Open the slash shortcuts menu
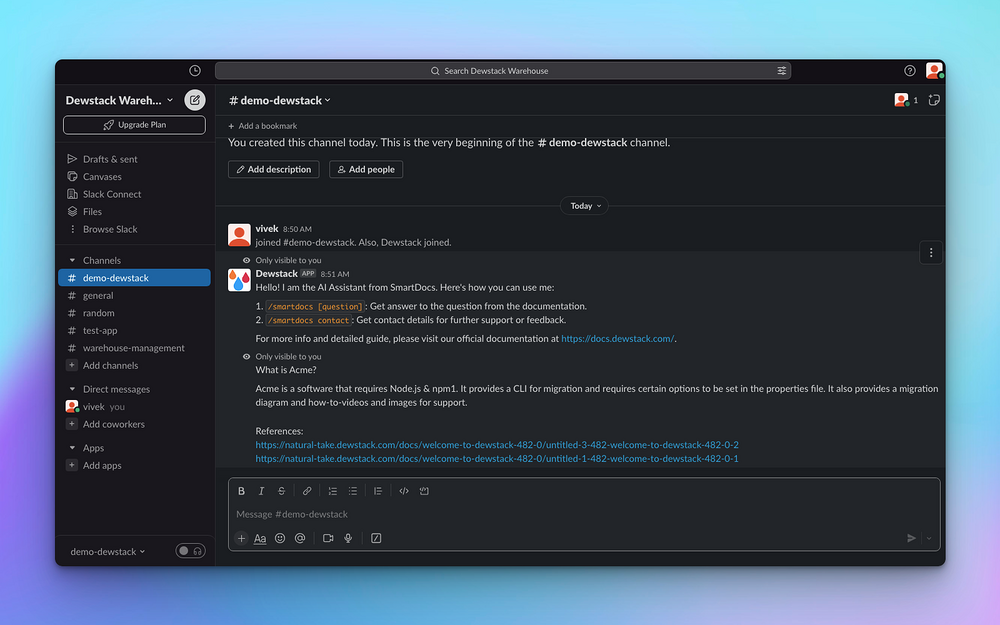1000x625 pixels. point(376,538)
